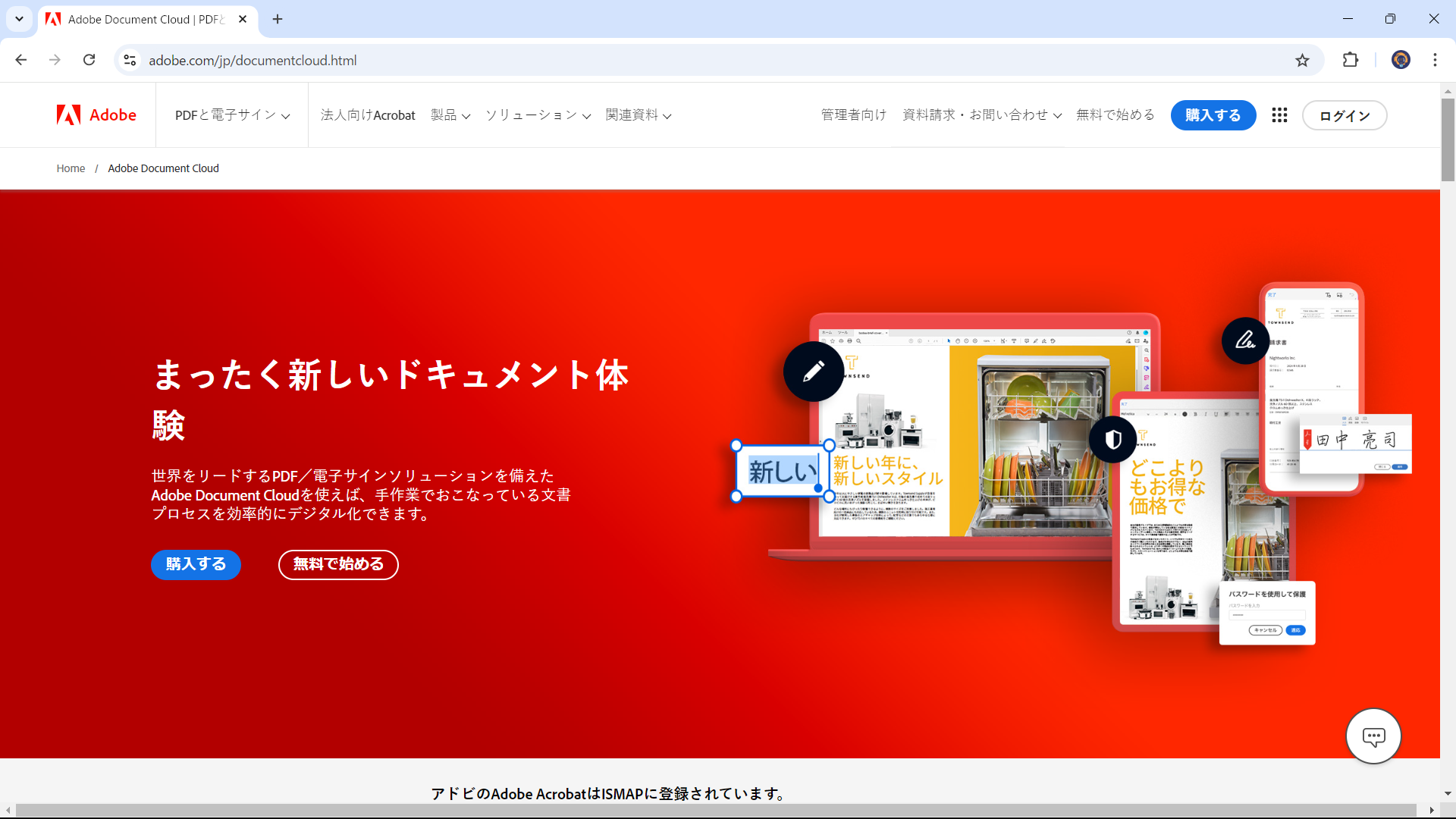Click Adobe Document Cloud breadcrumb
Screen dimensions: 1456x819
click(x=163, y=168)
